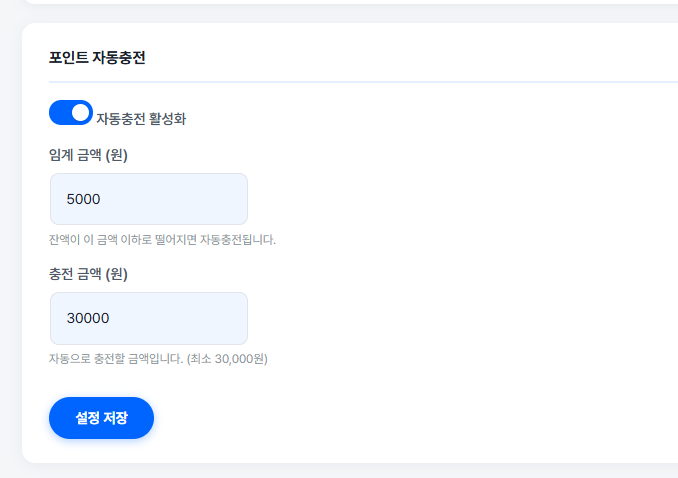Focus the 임계 금액 input field

(x=148, y=199)
